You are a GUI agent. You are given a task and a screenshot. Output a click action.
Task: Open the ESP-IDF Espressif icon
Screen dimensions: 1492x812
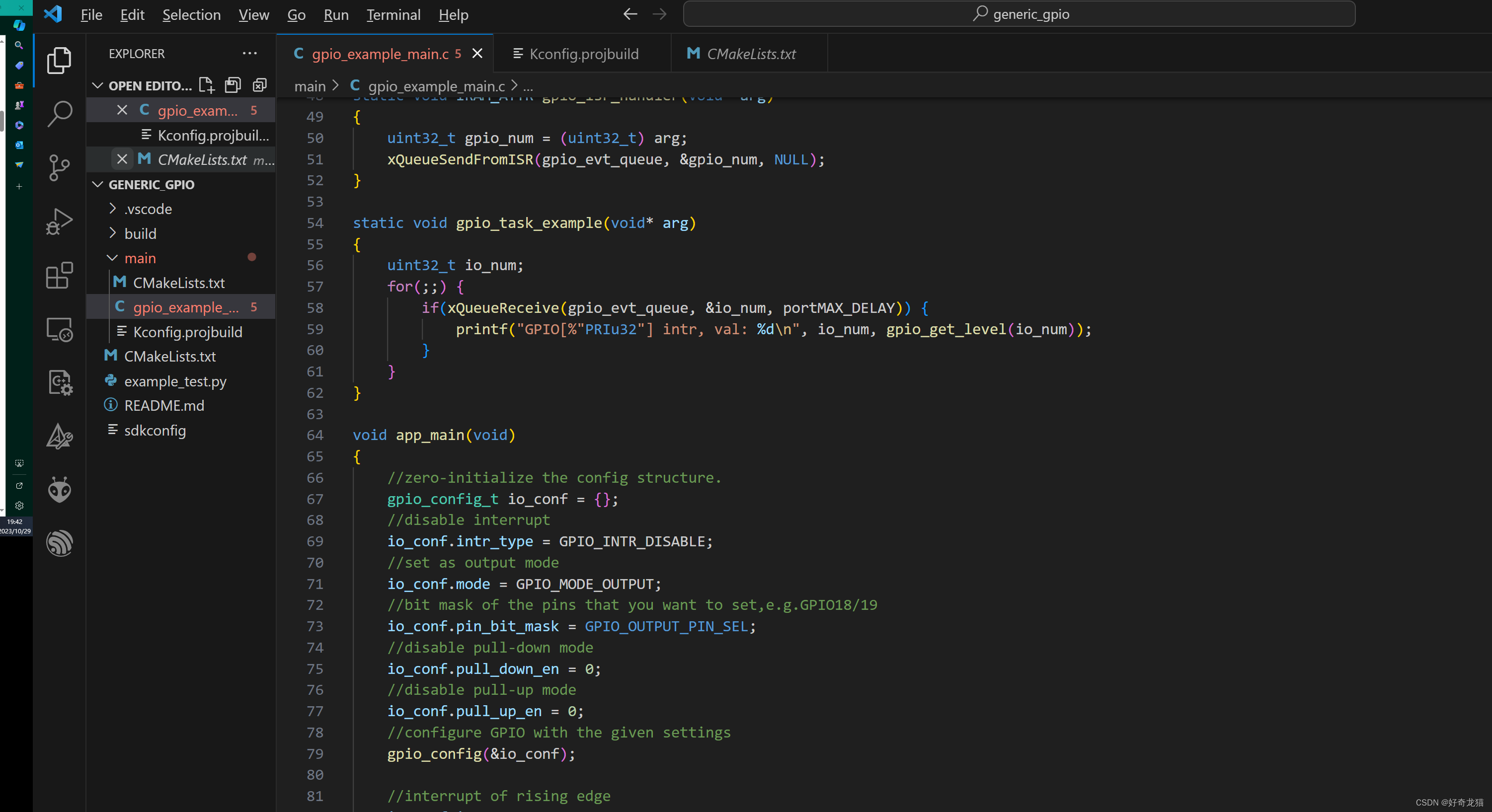pos(59,543)
